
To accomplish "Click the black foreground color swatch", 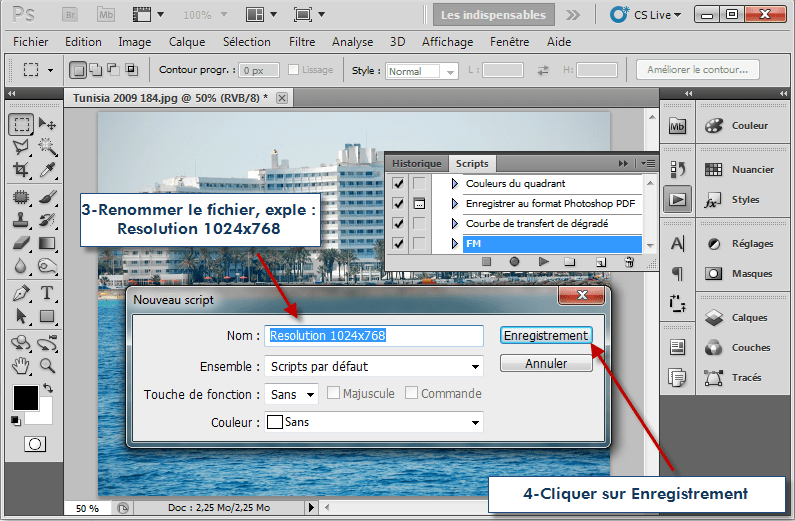I will 25,397.
